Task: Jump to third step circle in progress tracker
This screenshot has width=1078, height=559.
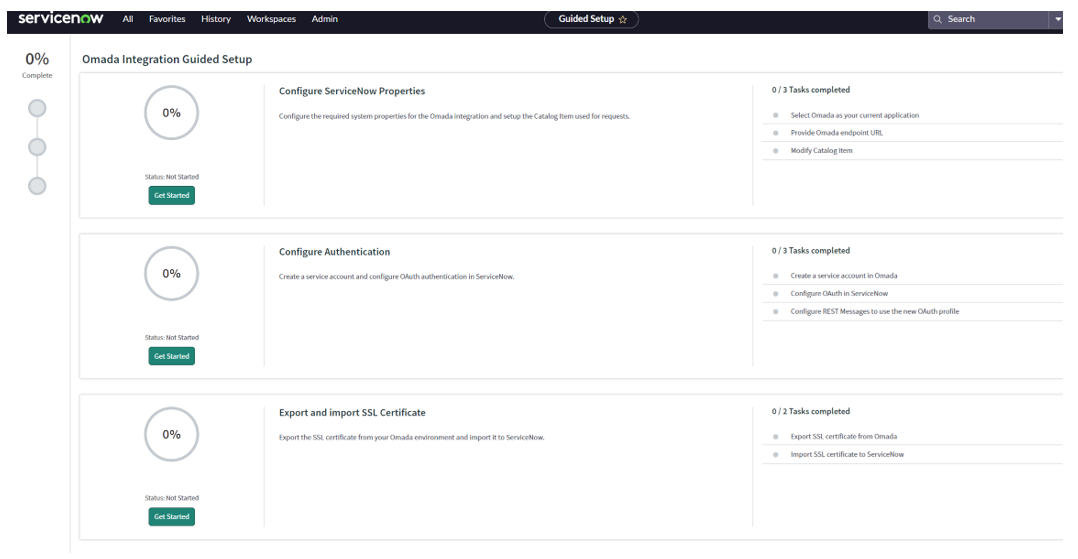Action: coord(37,186)
